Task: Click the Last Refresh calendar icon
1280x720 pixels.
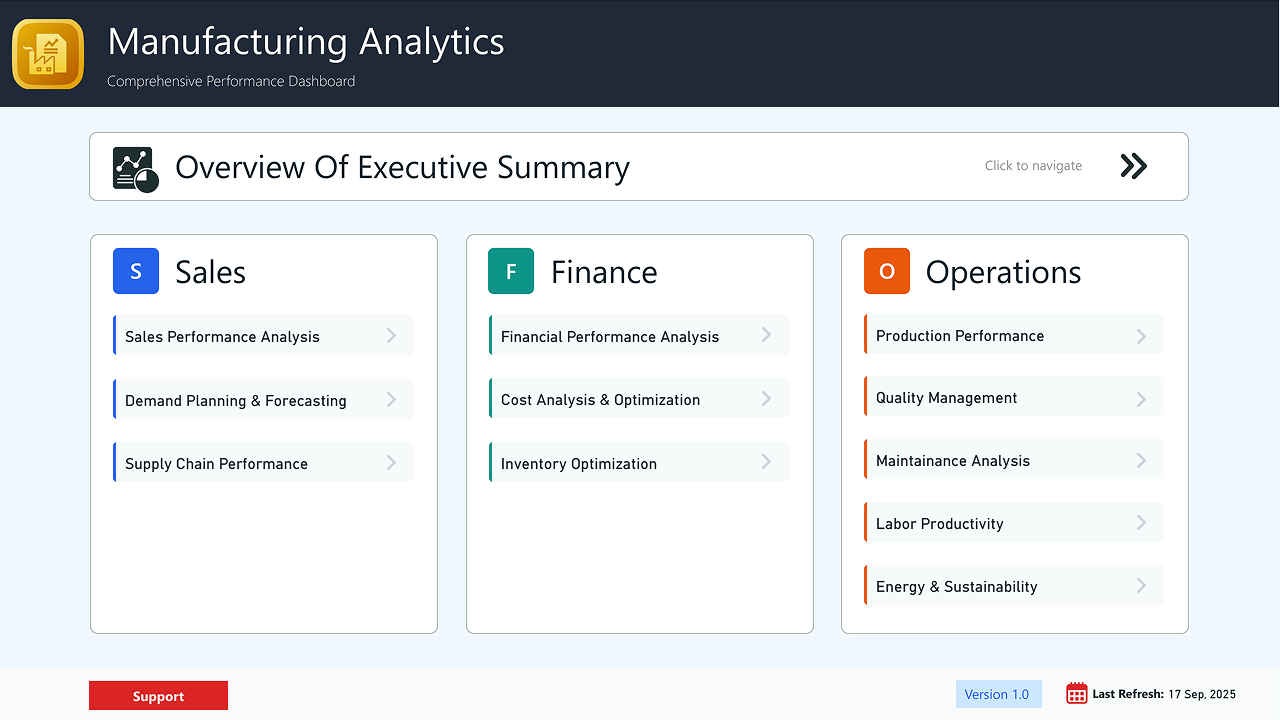Action: pyautogui.click(x=1076, y=693)
